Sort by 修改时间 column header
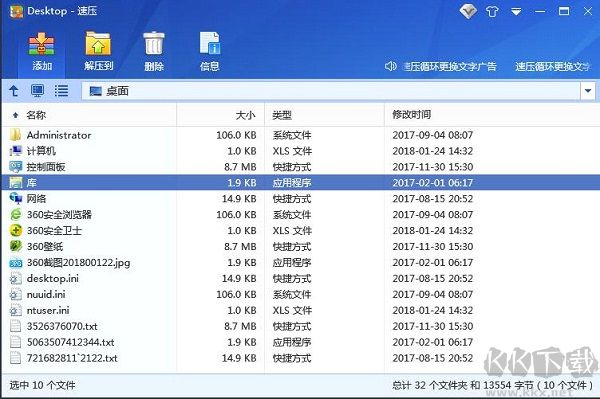The image size is (600, 399). coord(412,114)
